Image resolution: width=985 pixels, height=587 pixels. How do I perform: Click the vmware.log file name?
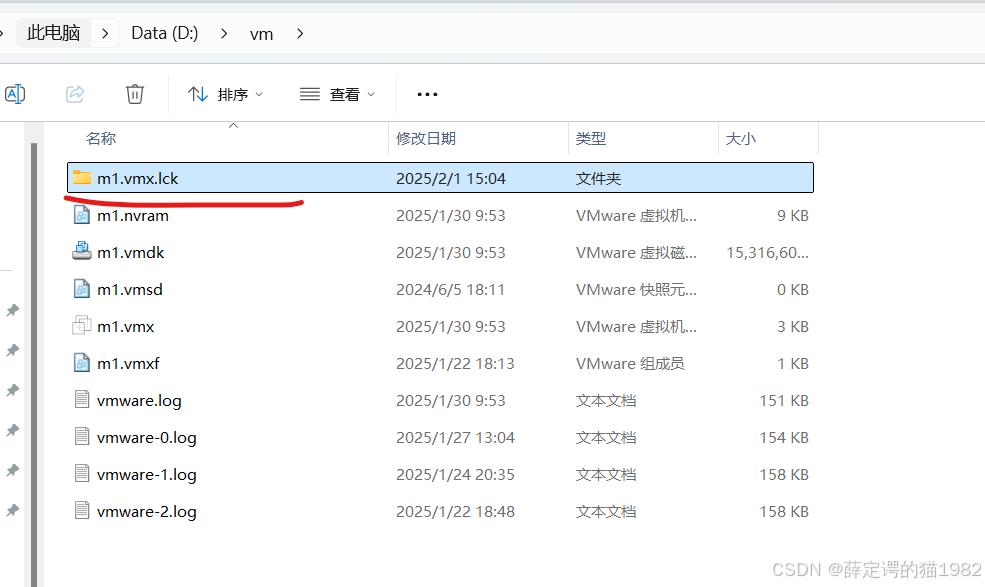tap(139, 401)
